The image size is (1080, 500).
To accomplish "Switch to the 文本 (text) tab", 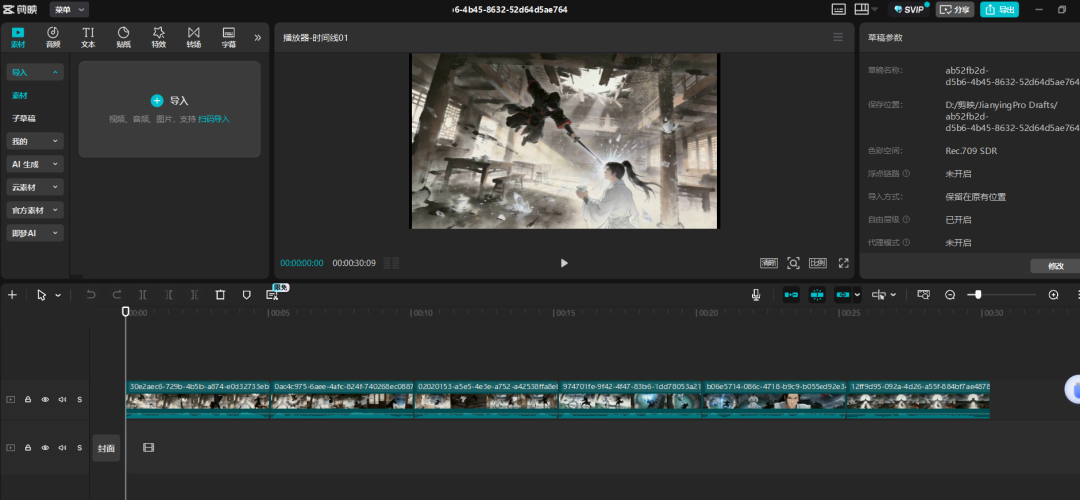I will point(88,37).
